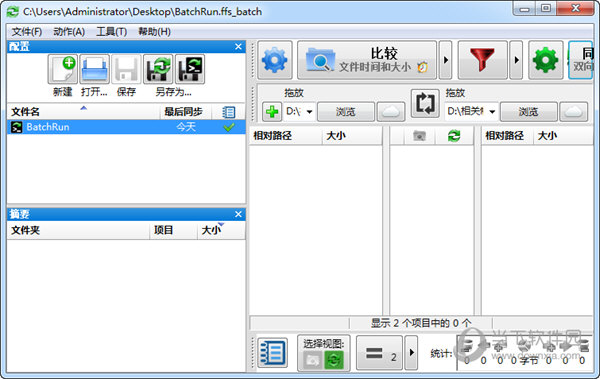Open a configuration with 打开 icon
The image size is (600, 379).
pos(95,69)
